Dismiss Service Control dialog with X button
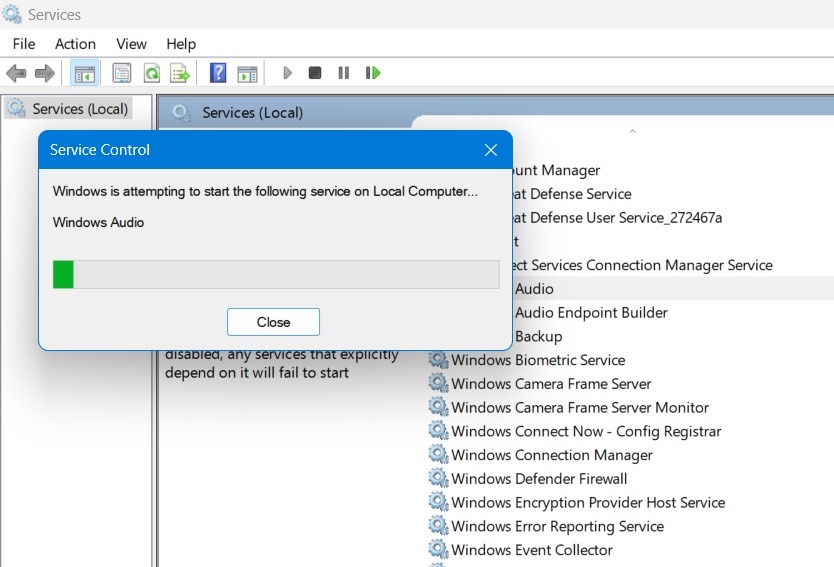 [x=491, y=150]
